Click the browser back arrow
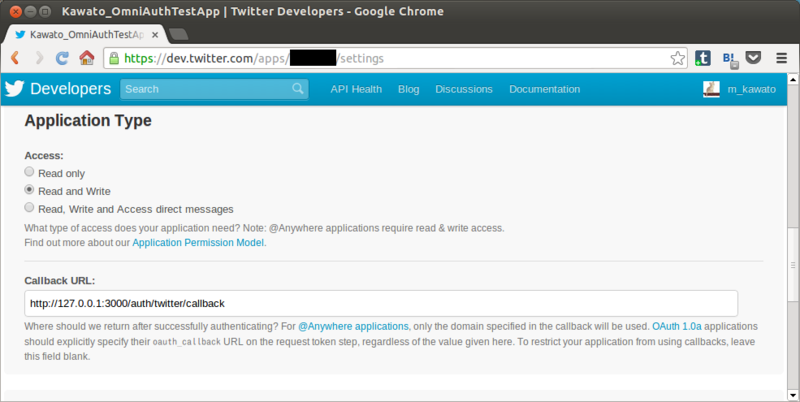The height and width of the screenshot is (402, 800). point(15,58)
